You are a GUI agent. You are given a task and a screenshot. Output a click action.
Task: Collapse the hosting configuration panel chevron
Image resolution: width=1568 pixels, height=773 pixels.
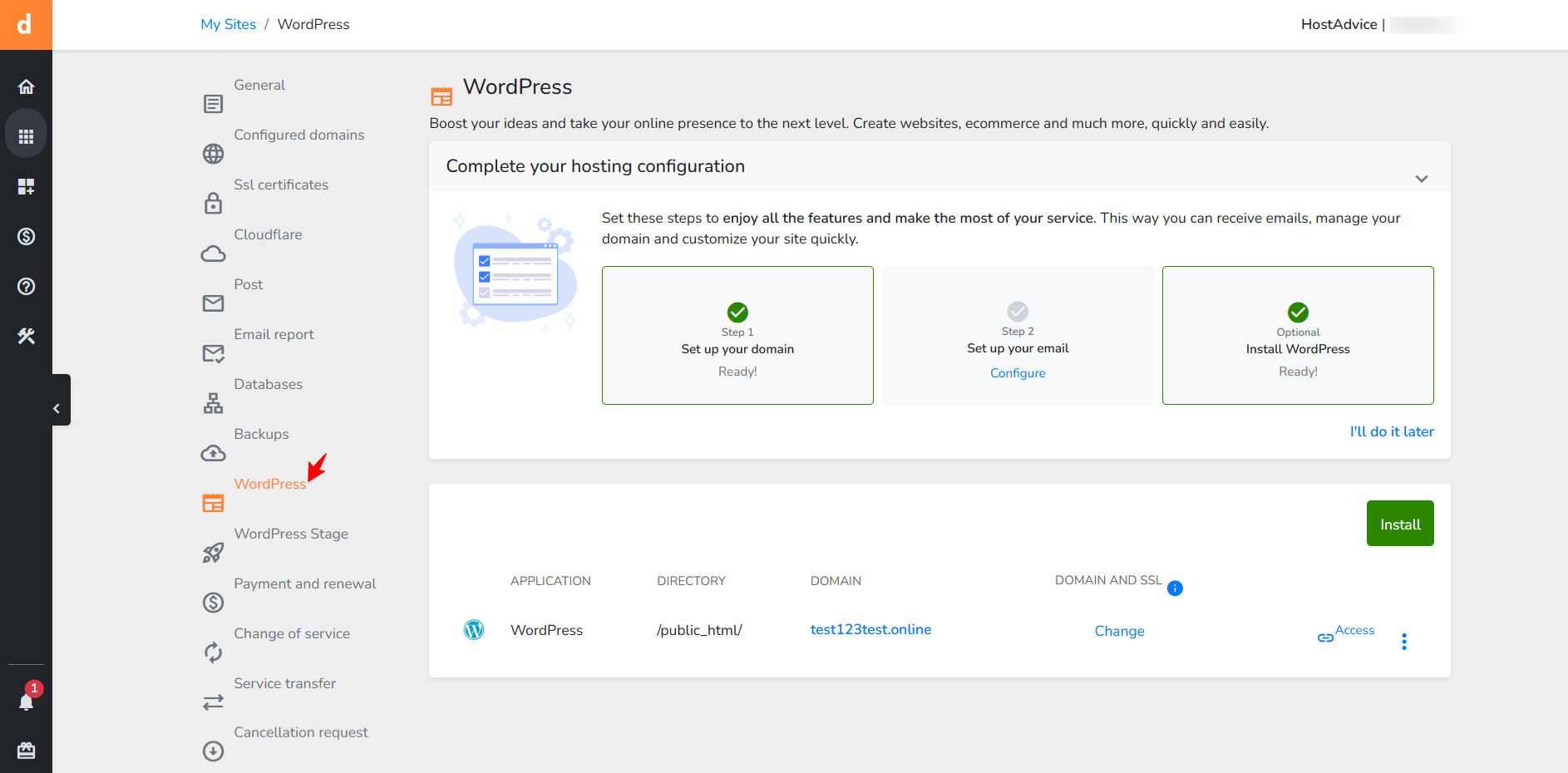(x=1422, y=179)
